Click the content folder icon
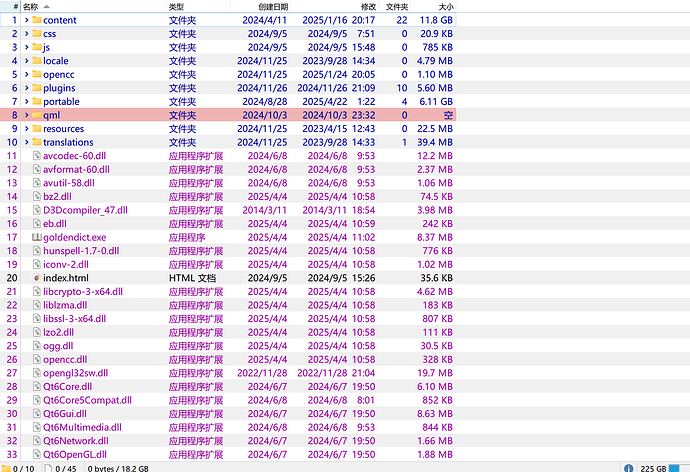 pyautogui.click(x=37, y=20)
